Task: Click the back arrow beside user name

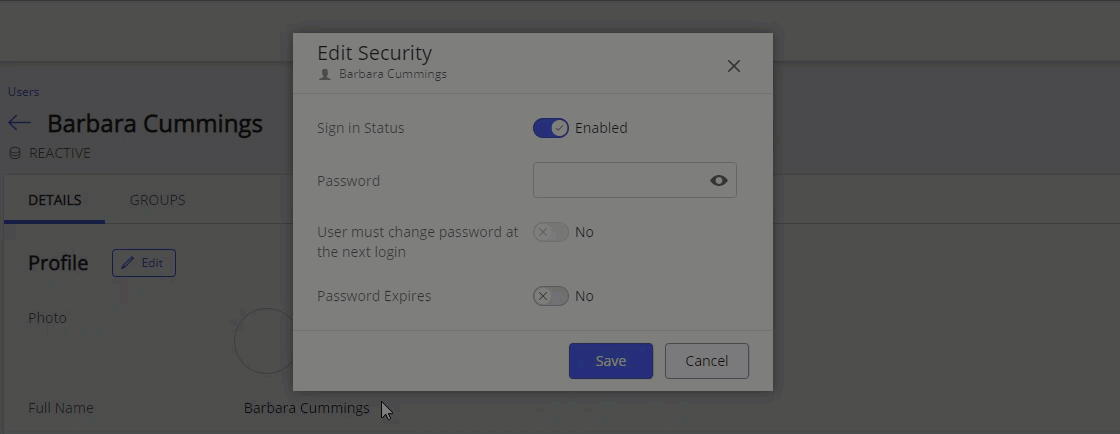Action: click(19, 123)
